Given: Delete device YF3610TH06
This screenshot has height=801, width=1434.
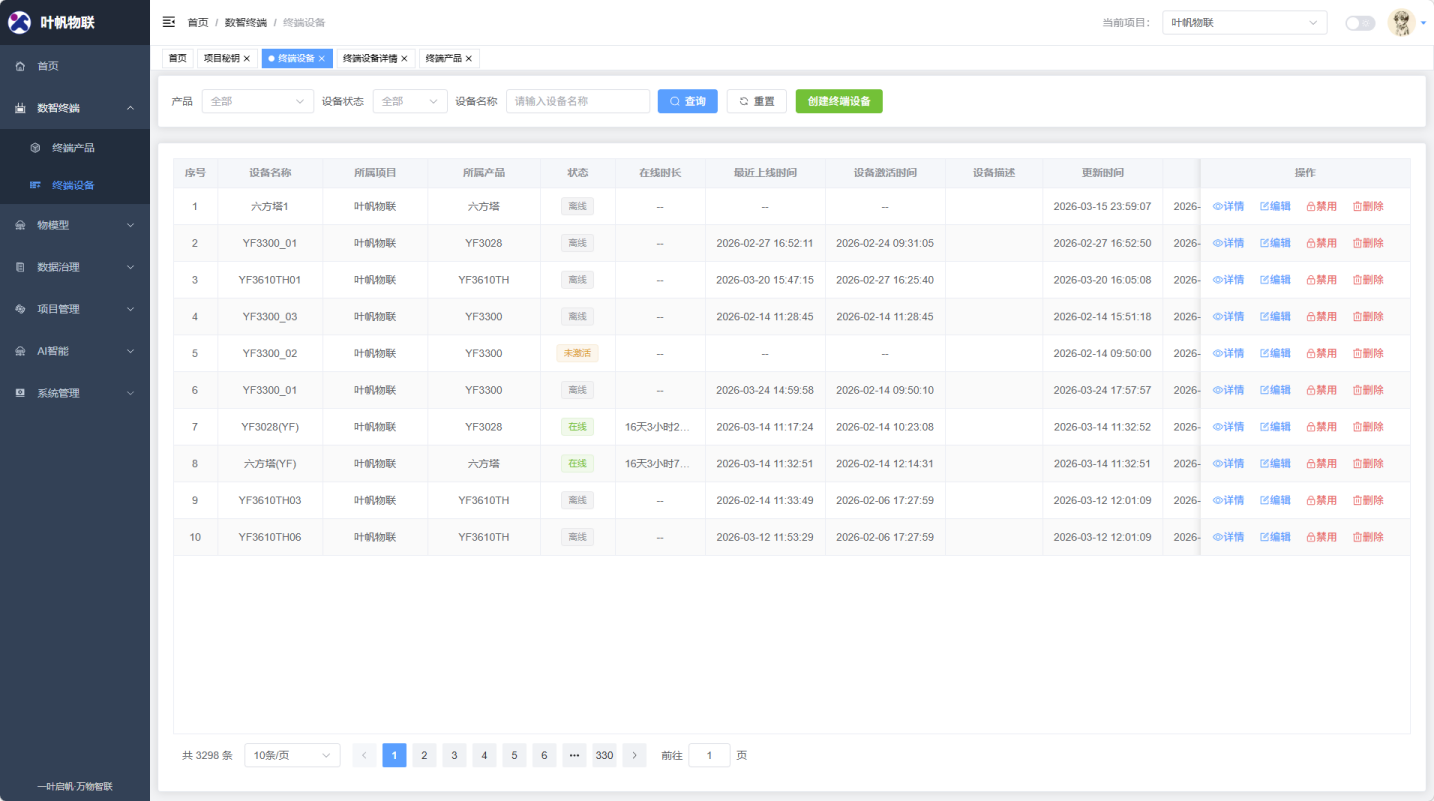Looking at the screenshot, I should coord(1368,537).
